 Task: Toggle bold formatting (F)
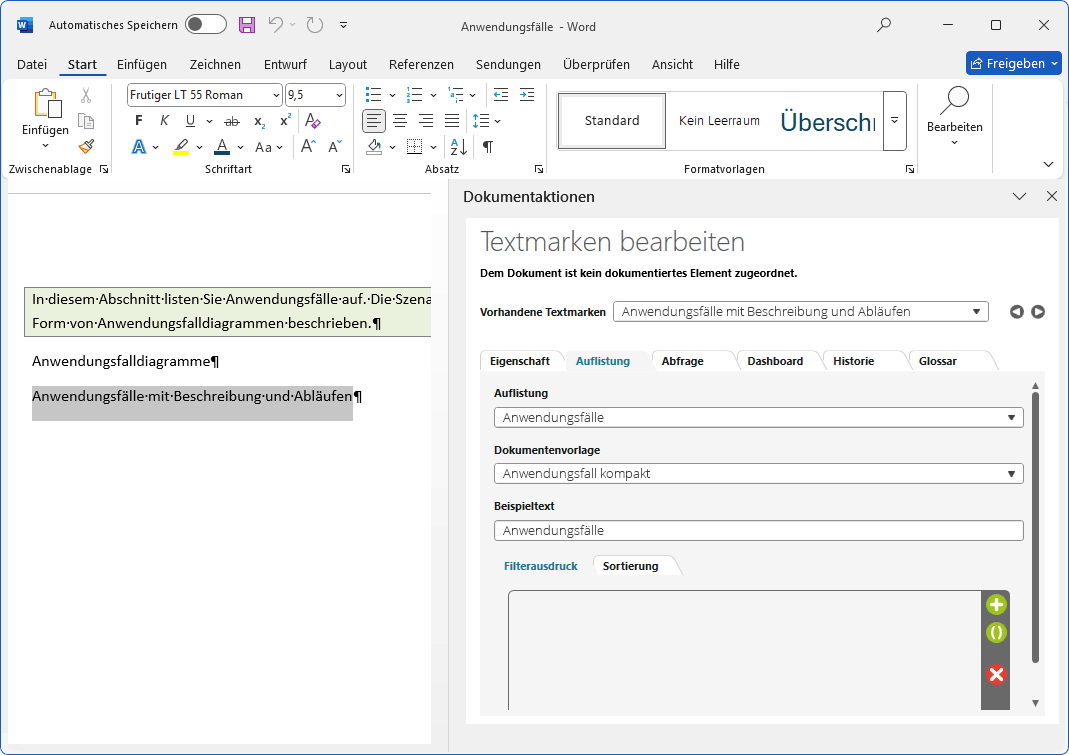point(138,121)
